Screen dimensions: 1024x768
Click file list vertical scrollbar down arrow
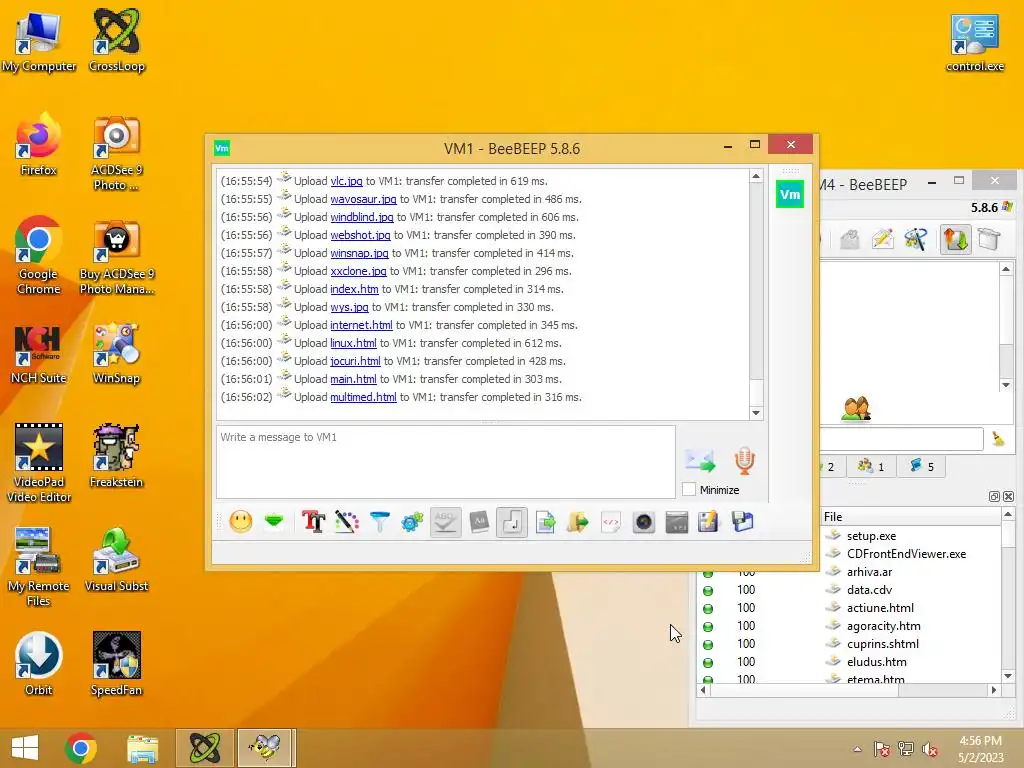1008,676
